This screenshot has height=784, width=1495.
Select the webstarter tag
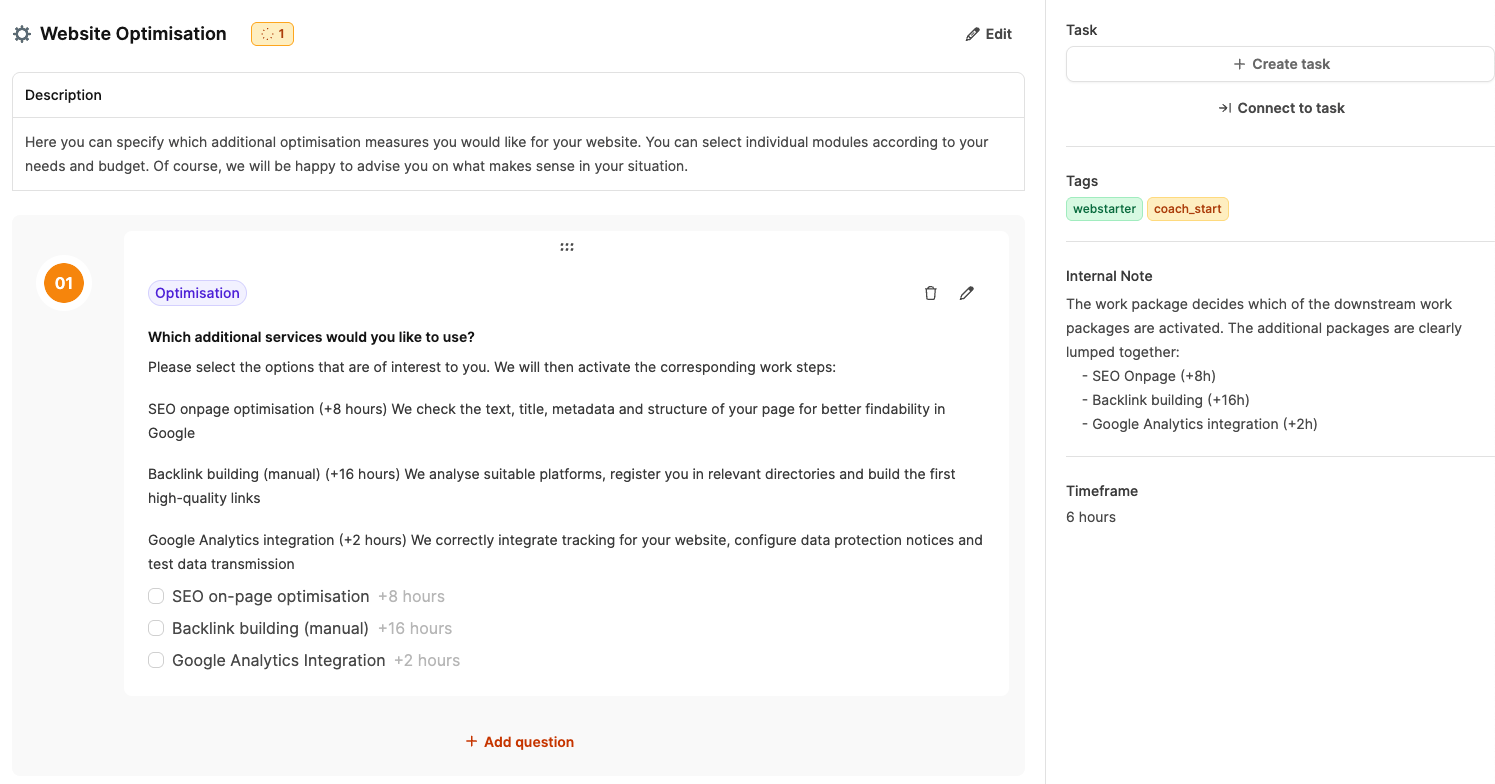[1104, 209]
